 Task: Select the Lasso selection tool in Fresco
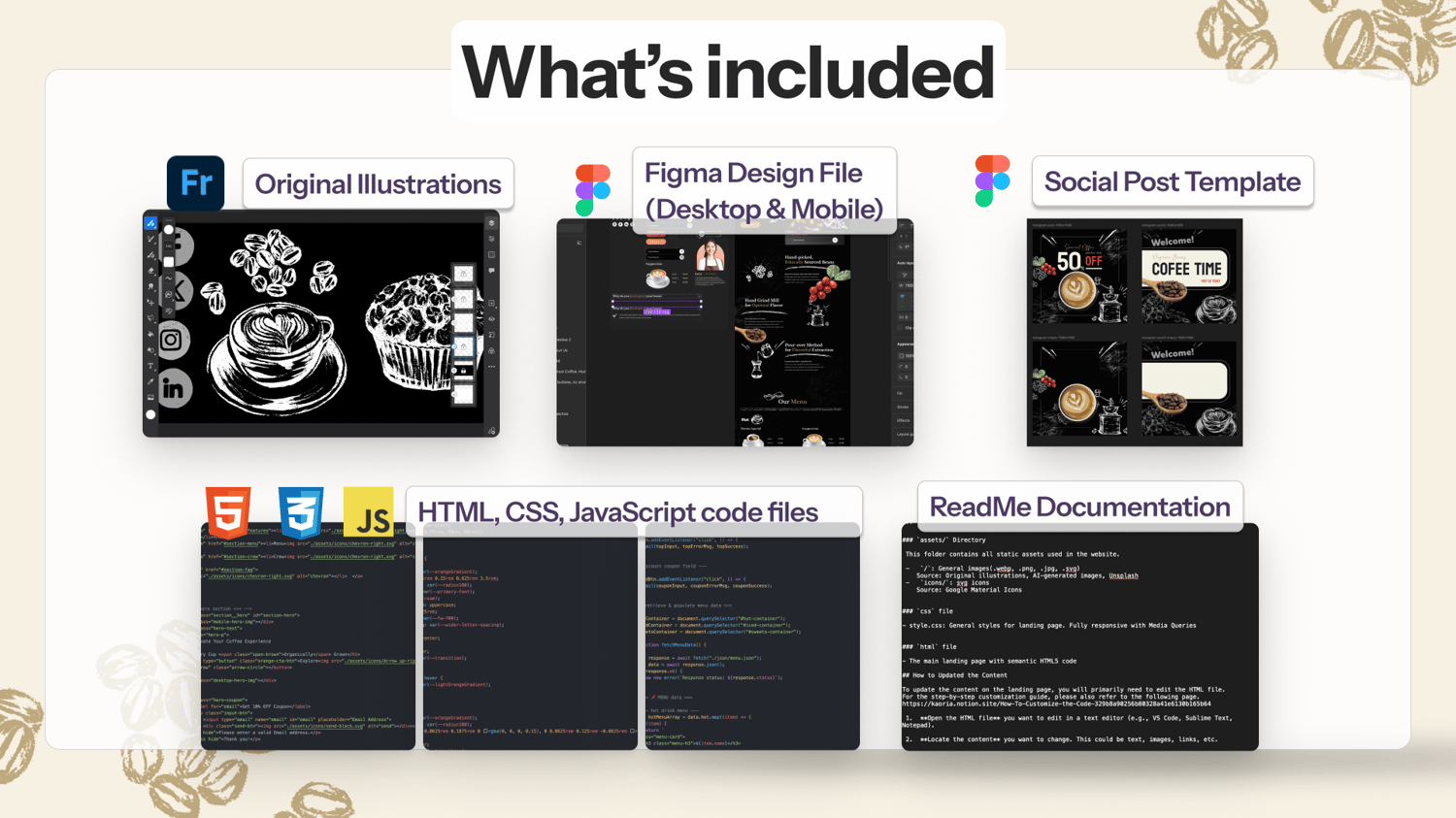(151, 318)
